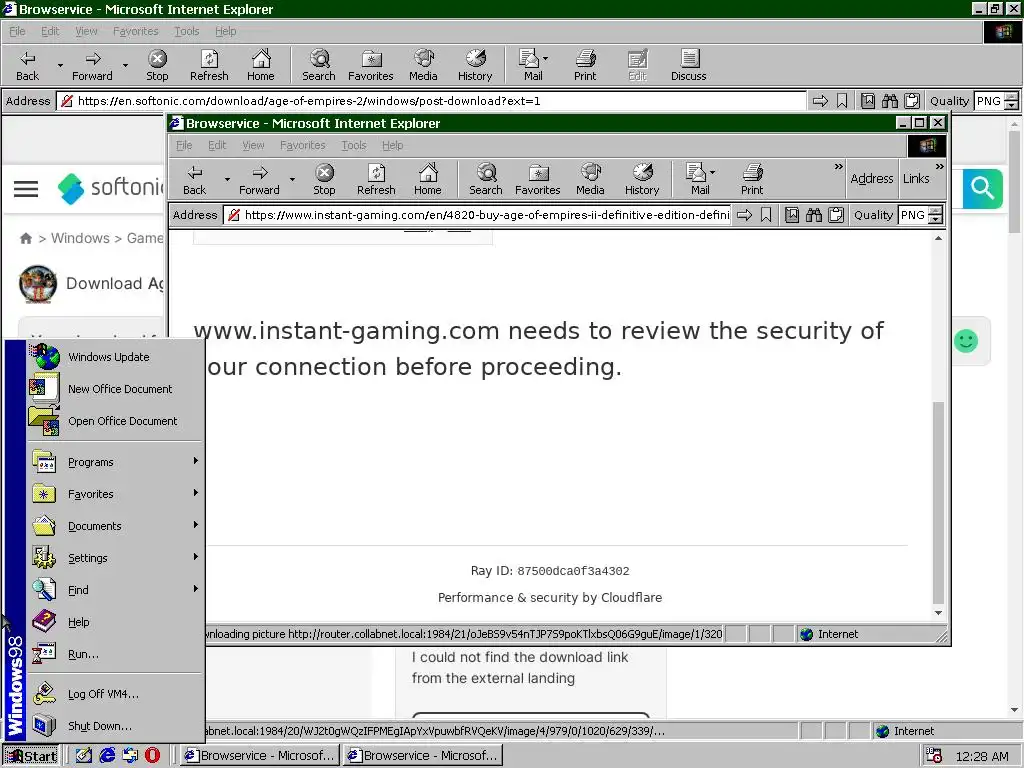The height and width of the screenshot is (768, 1024).
Task: Open History in the front browser toolbar
Action: tap(642, 180)
